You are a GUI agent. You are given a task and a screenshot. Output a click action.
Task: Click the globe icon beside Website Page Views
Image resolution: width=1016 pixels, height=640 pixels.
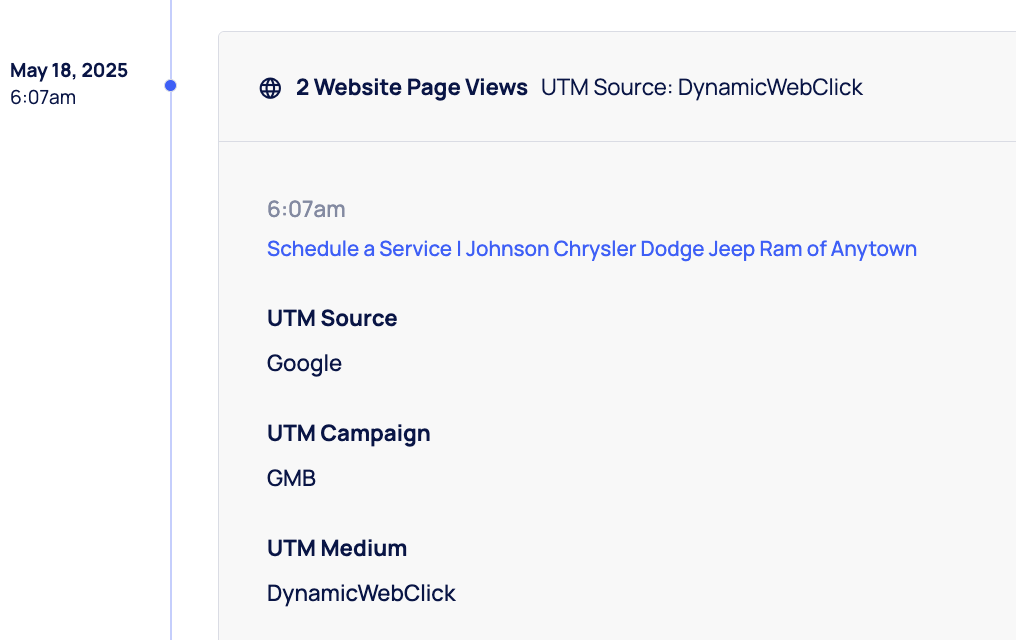pyautogui.click(x=270, y=88)
